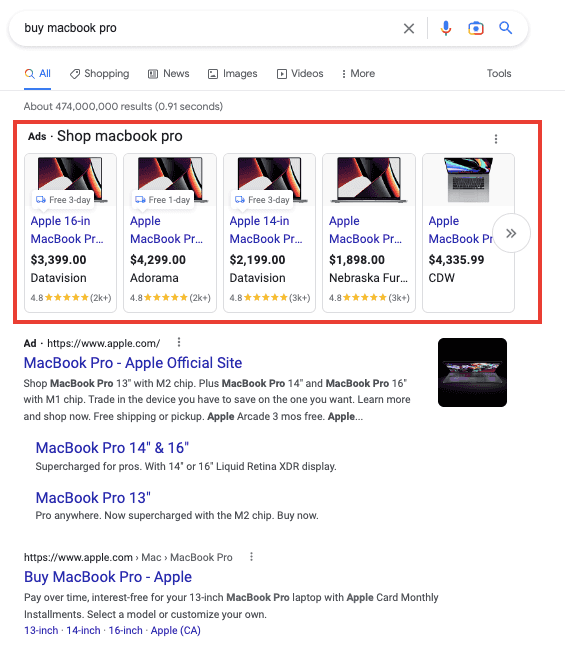Open the three-dot menu beside the apple.com ad URL
This screenshot has height=650, width=565.
pyautogui.click(x=179, y=342)
